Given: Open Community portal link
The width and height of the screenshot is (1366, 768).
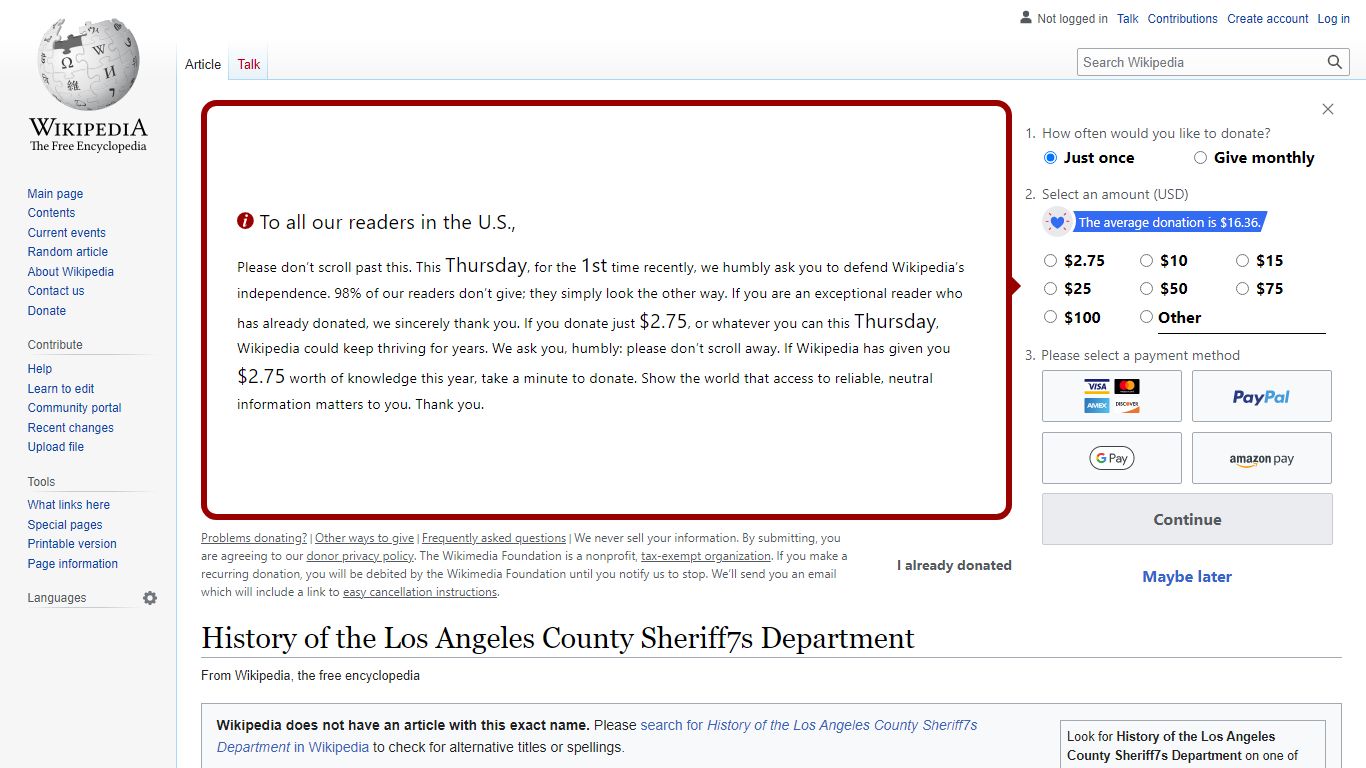Looking at the screenshot, I should pyautogui.click(x=75, y=408).
